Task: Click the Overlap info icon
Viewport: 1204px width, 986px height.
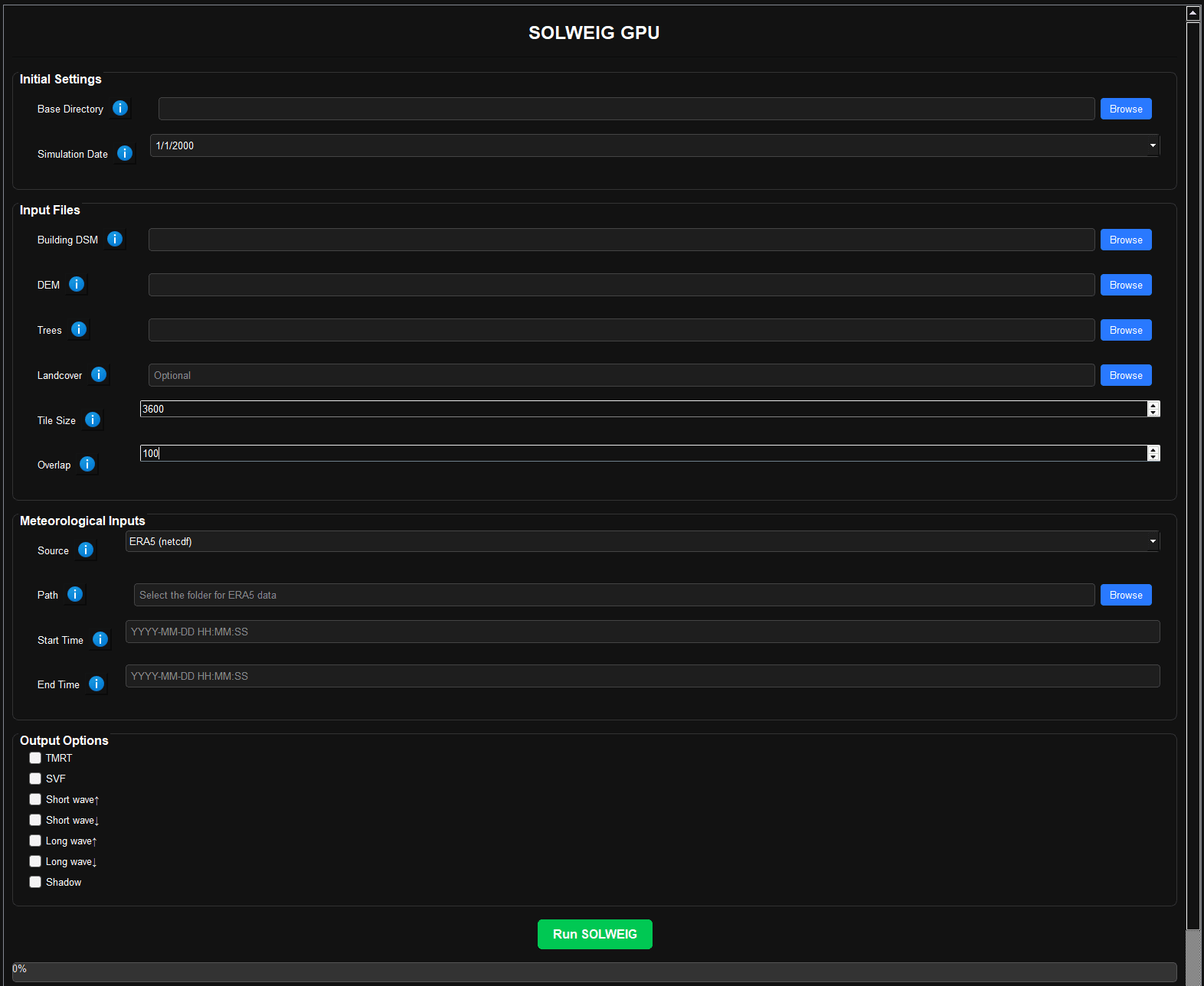Action: tap(87, 464)
